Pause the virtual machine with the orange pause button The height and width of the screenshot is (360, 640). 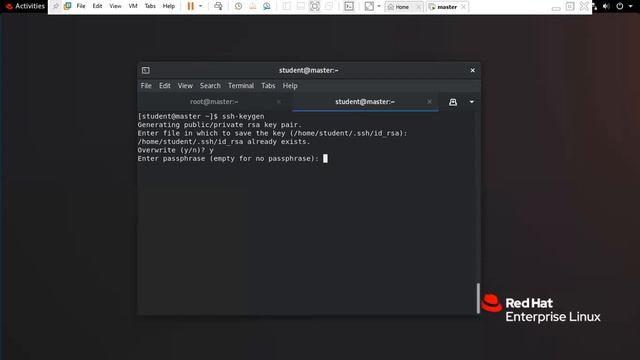click(x=190, y=6)
